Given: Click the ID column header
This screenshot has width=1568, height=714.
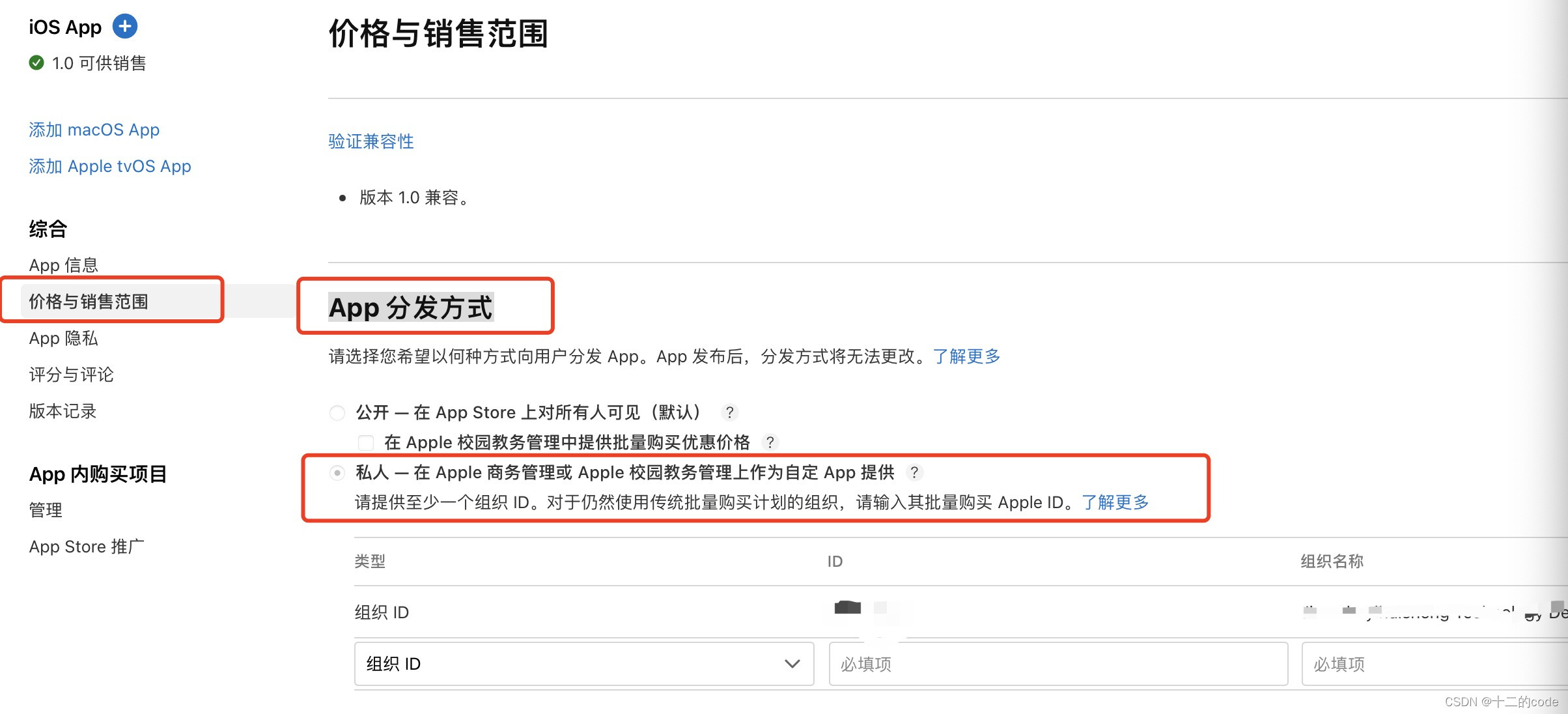Looking at the screenshot, I should (x=835, y=561).
